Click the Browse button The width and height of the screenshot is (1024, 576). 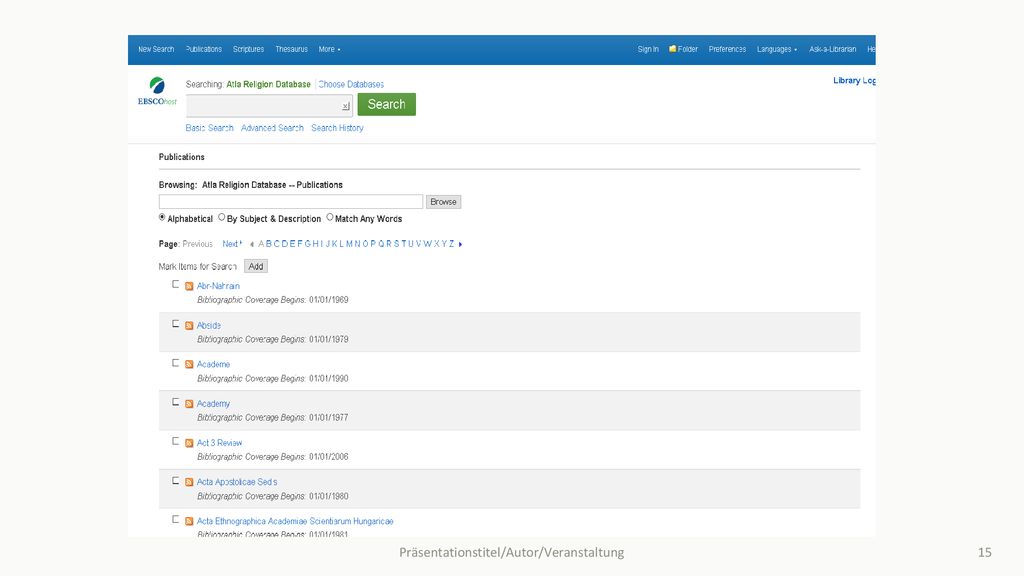pyautogui.click(x=443, y=202)
